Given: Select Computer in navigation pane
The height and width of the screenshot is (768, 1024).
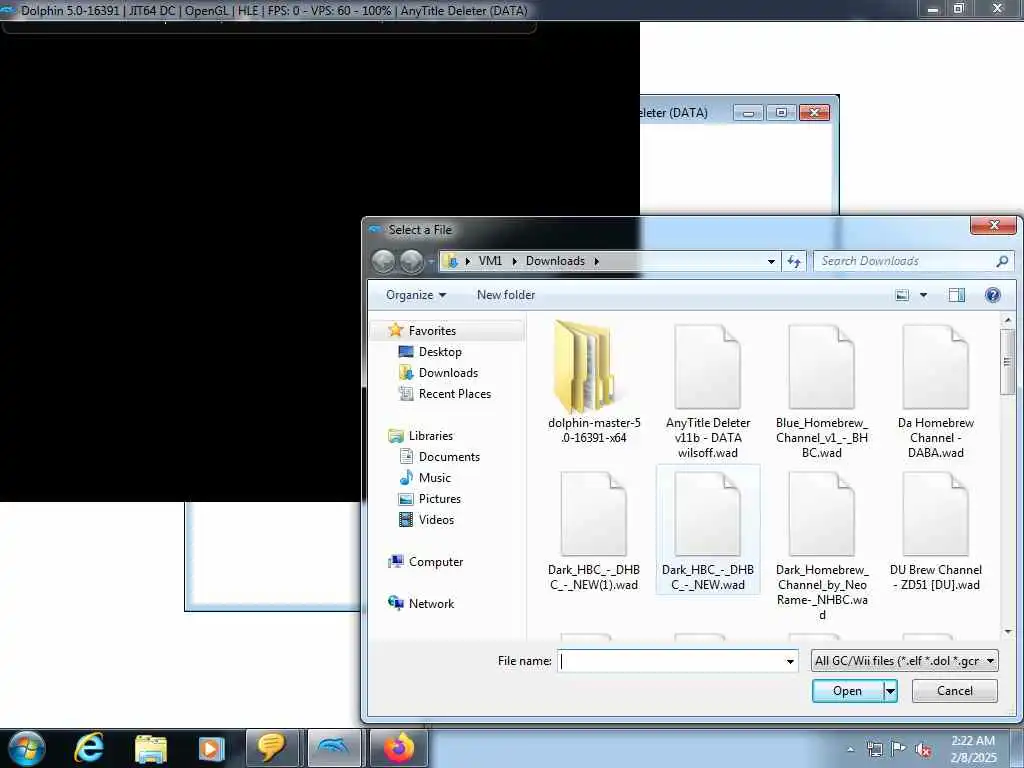Looking at the screenshot, I should pyautogui.click(x=436, y=562).
